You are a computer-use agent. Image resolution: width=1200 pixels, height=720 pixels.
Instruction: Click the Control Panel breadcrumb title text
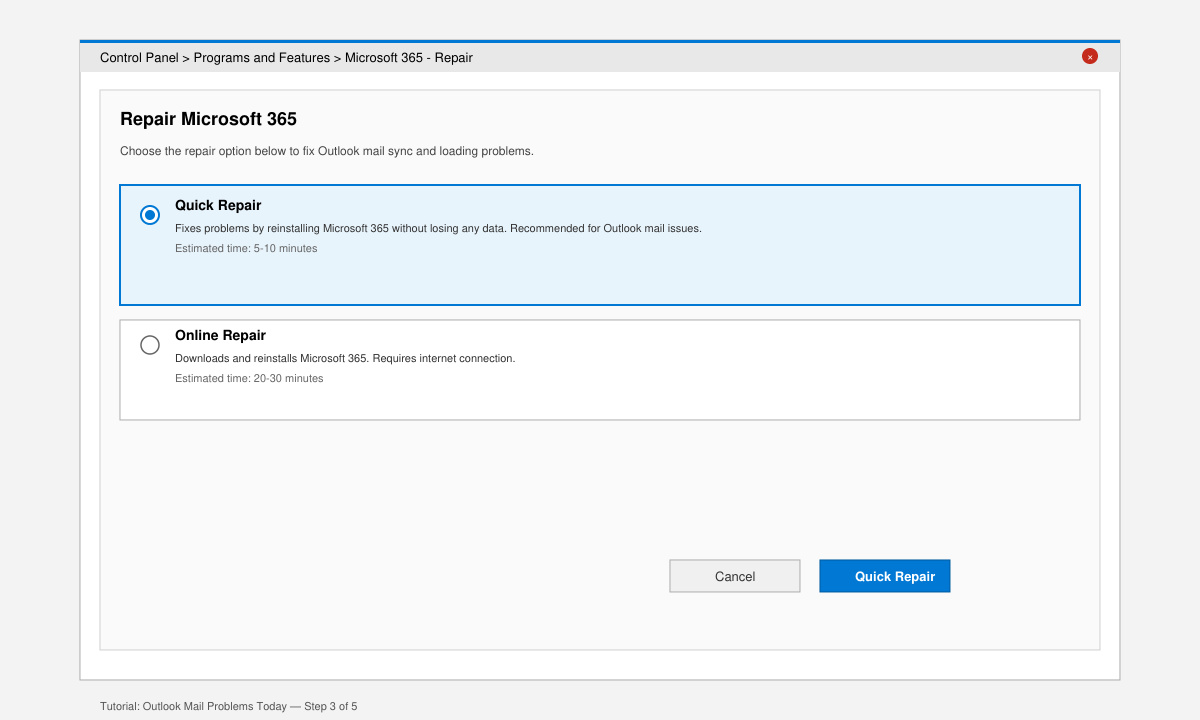point(286,58)
